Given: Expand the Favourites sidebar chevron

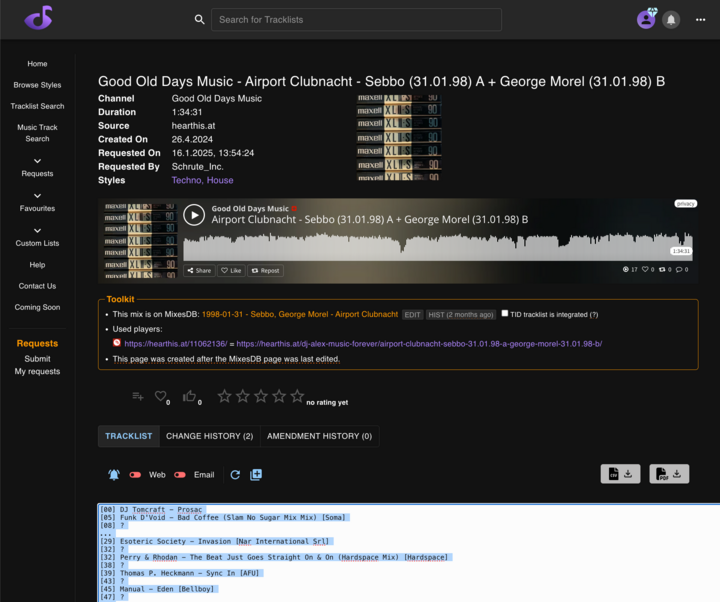Looking at the screenshot, I should [37, 196].
